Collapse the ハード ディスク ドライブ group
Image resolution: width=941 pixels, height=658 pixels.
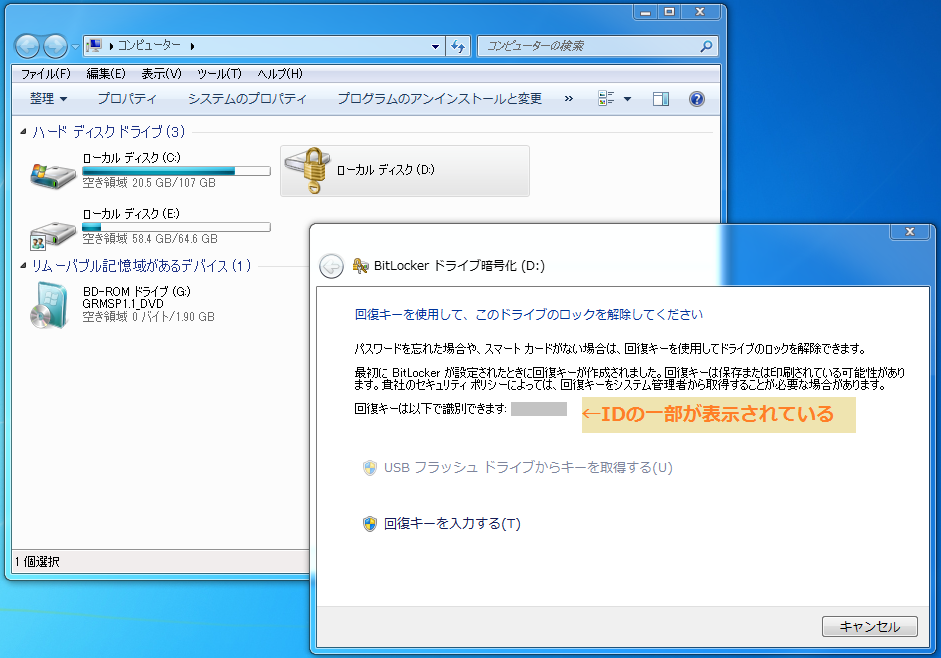tap(23, 131)
